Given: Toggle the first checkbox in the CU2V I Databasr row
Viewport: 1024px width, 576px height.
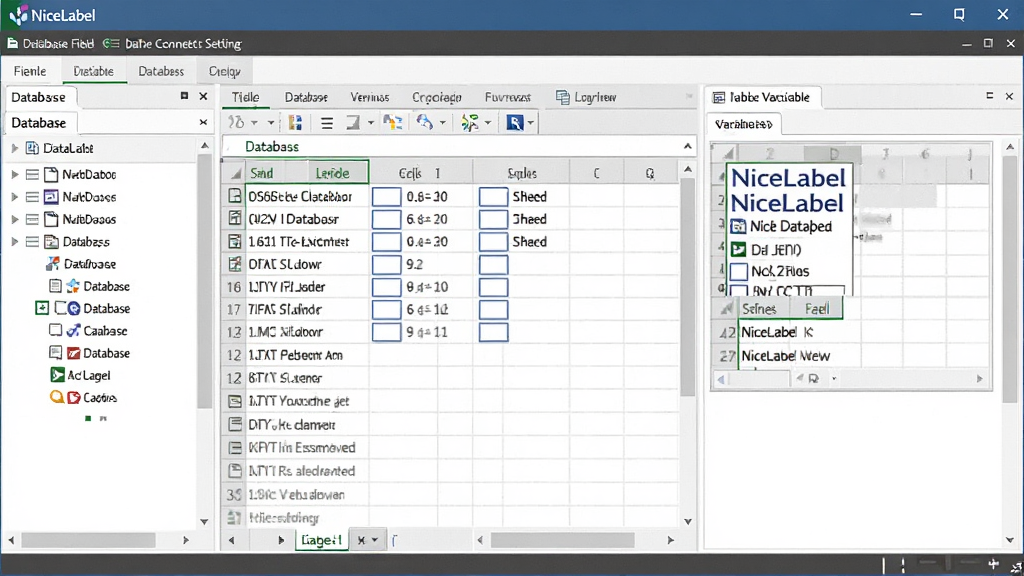Looking at the screenshot, I should [x=386, y=219].
